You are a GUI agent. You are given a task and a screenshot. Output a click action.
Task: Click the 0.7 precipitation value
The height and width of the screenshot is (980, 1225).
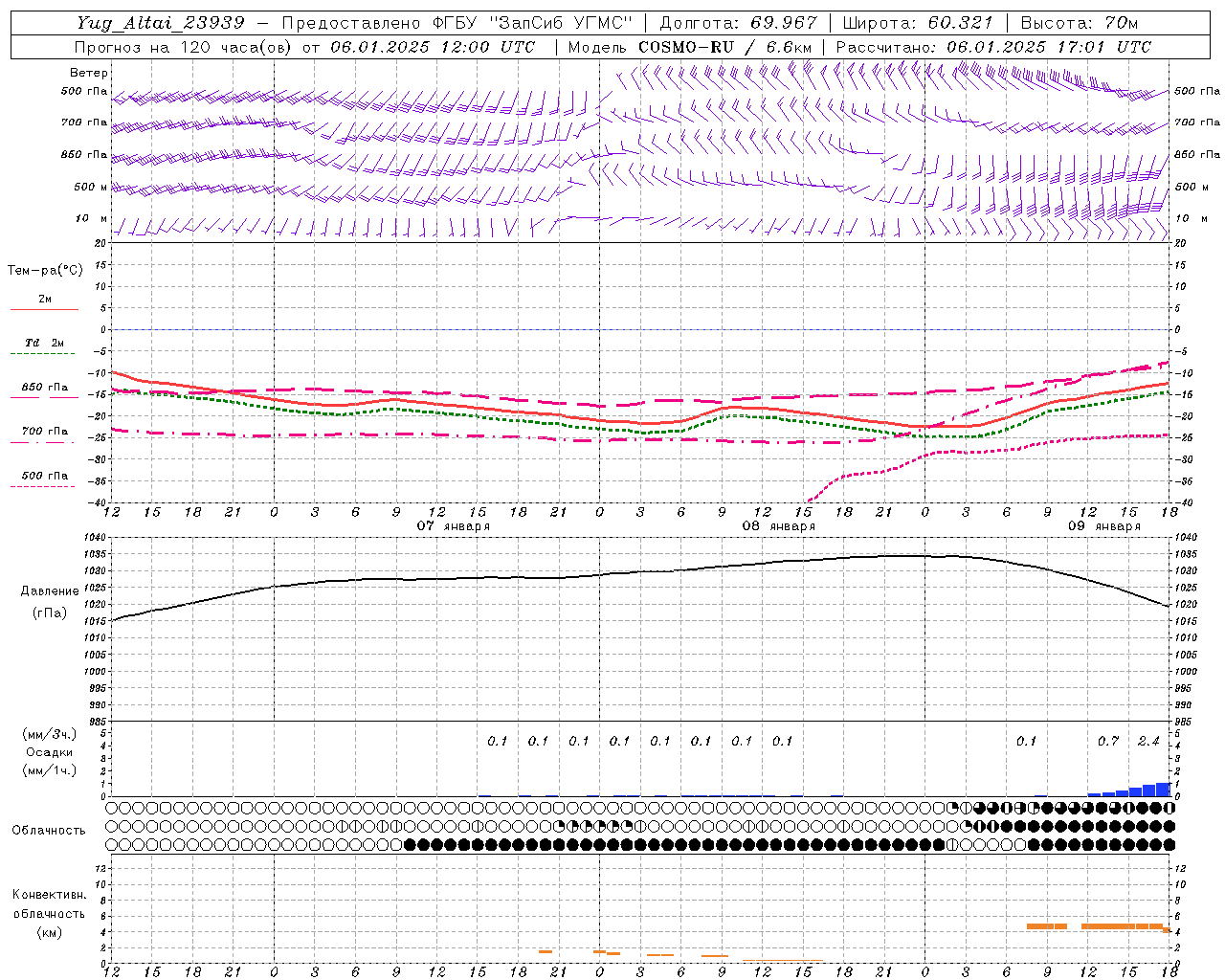pyautogui.click(x=1108, y=741)
